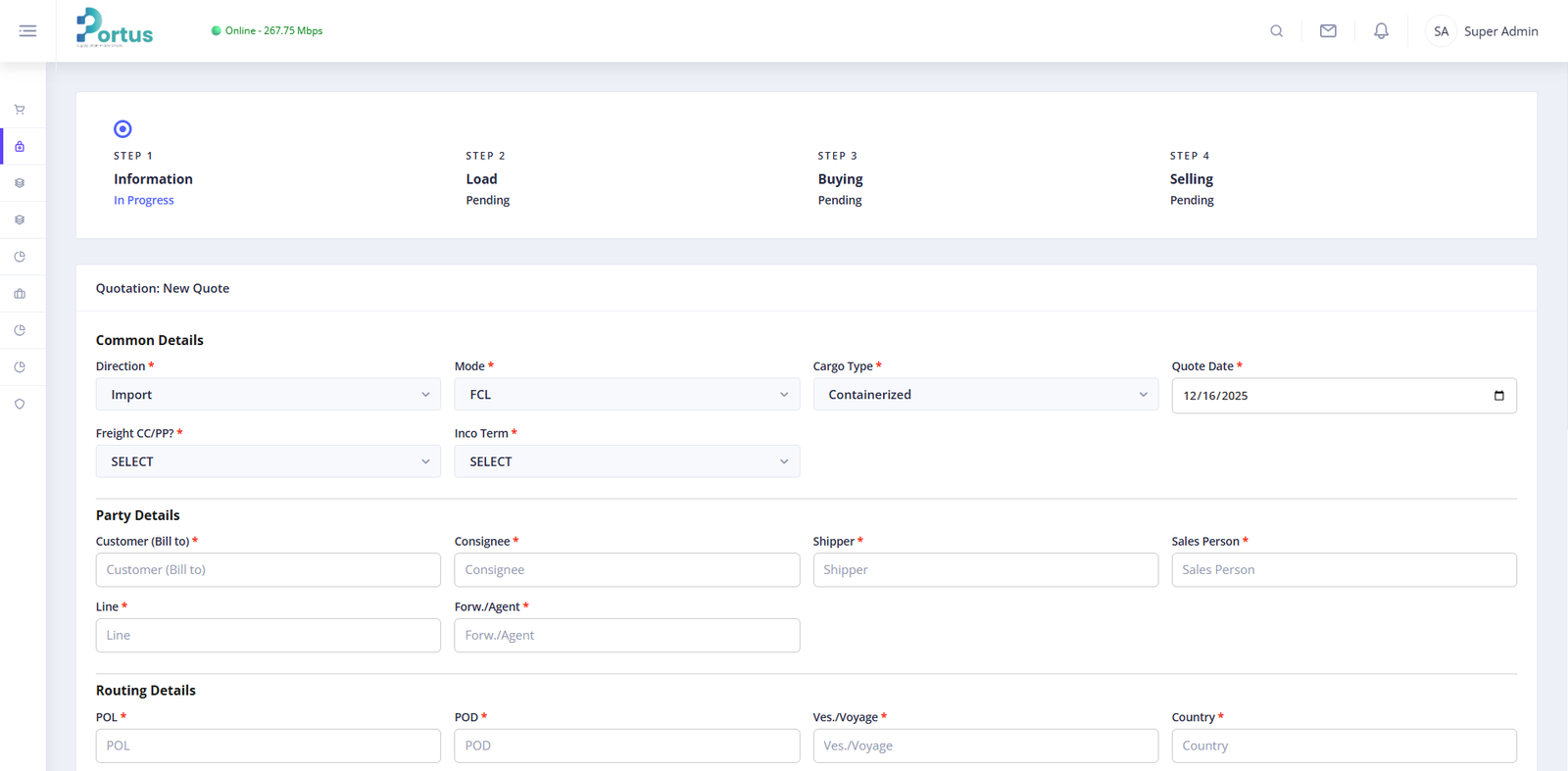1568x771 pixels.
Task: Switch to Step 4 Selling
Action: (1191, 179)
